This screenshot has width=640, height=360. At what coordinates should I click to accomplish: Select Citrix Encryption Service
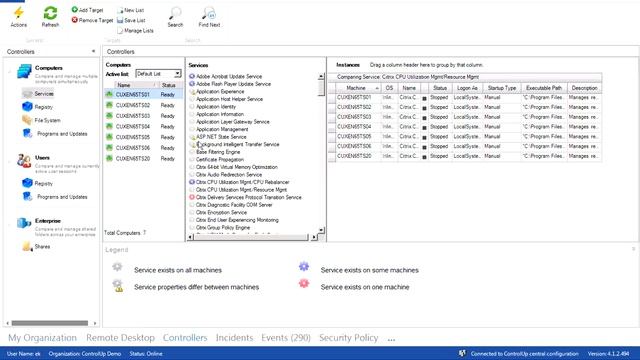click(x=218, y=212)
